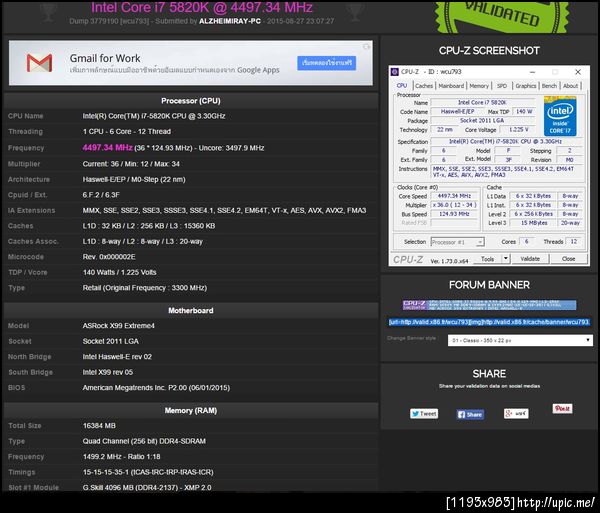Click the Threads count field in CPU-Z
This screenshot has height=513, width=600.
click(x=573, y=241)
